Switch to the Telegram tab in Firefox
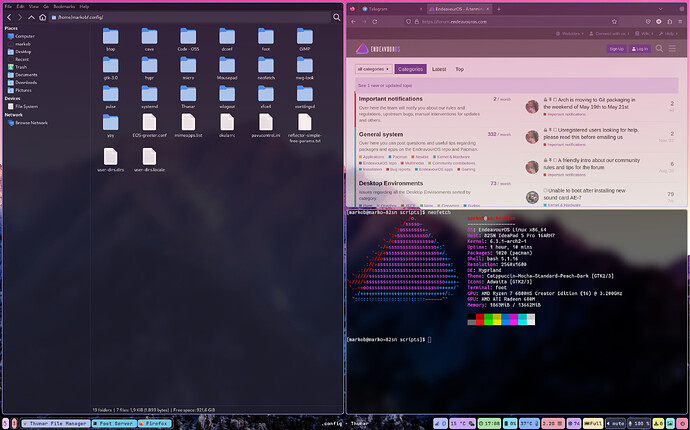This screenshot has width=690, height=430. point(391,9)
